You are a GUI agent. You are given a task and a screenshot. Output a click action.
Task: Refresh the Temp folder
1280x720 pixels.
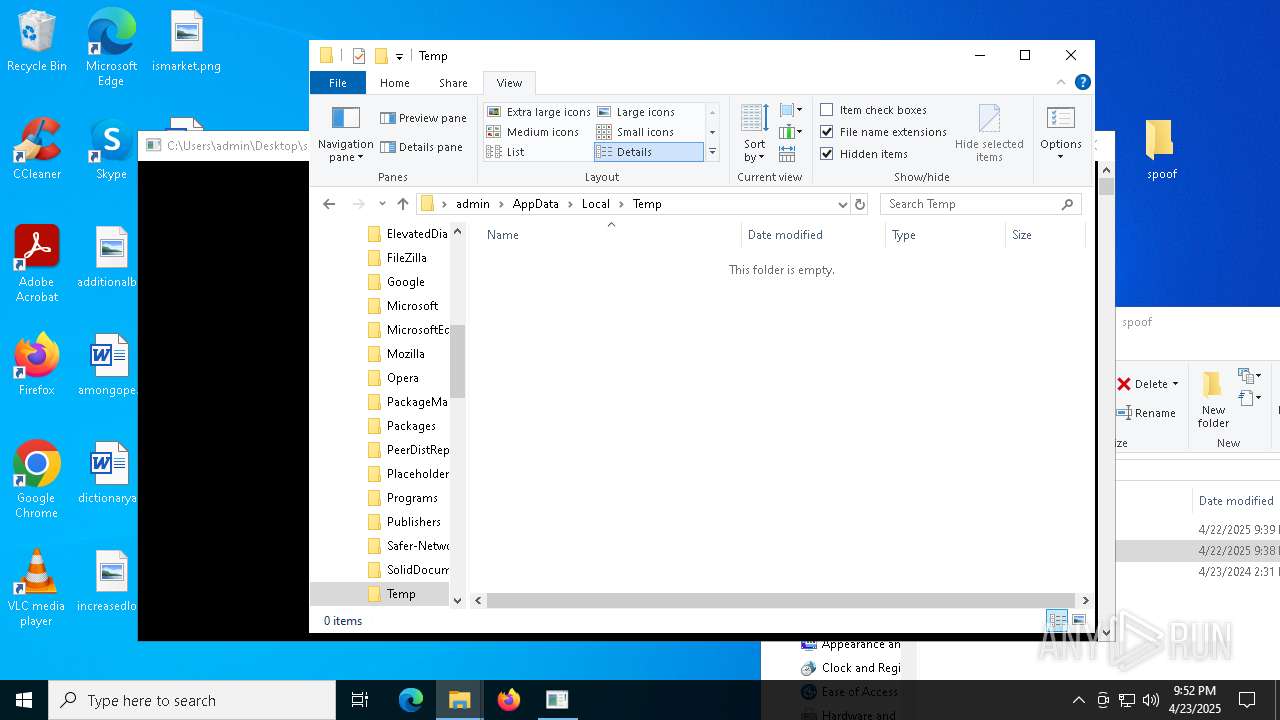coord(859,204)
